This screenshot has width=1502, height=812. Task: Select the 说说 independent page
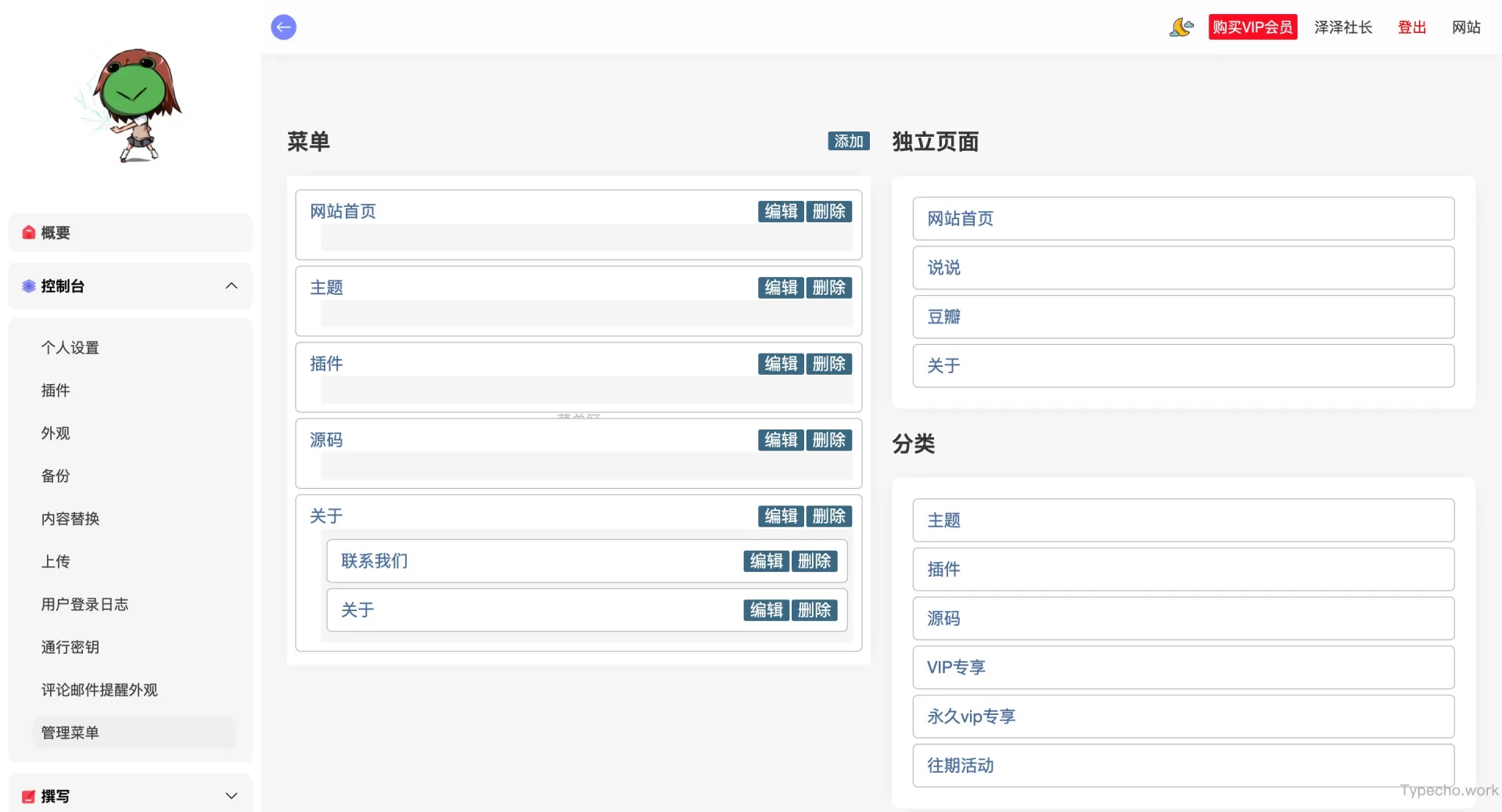(x=942, y=268)
